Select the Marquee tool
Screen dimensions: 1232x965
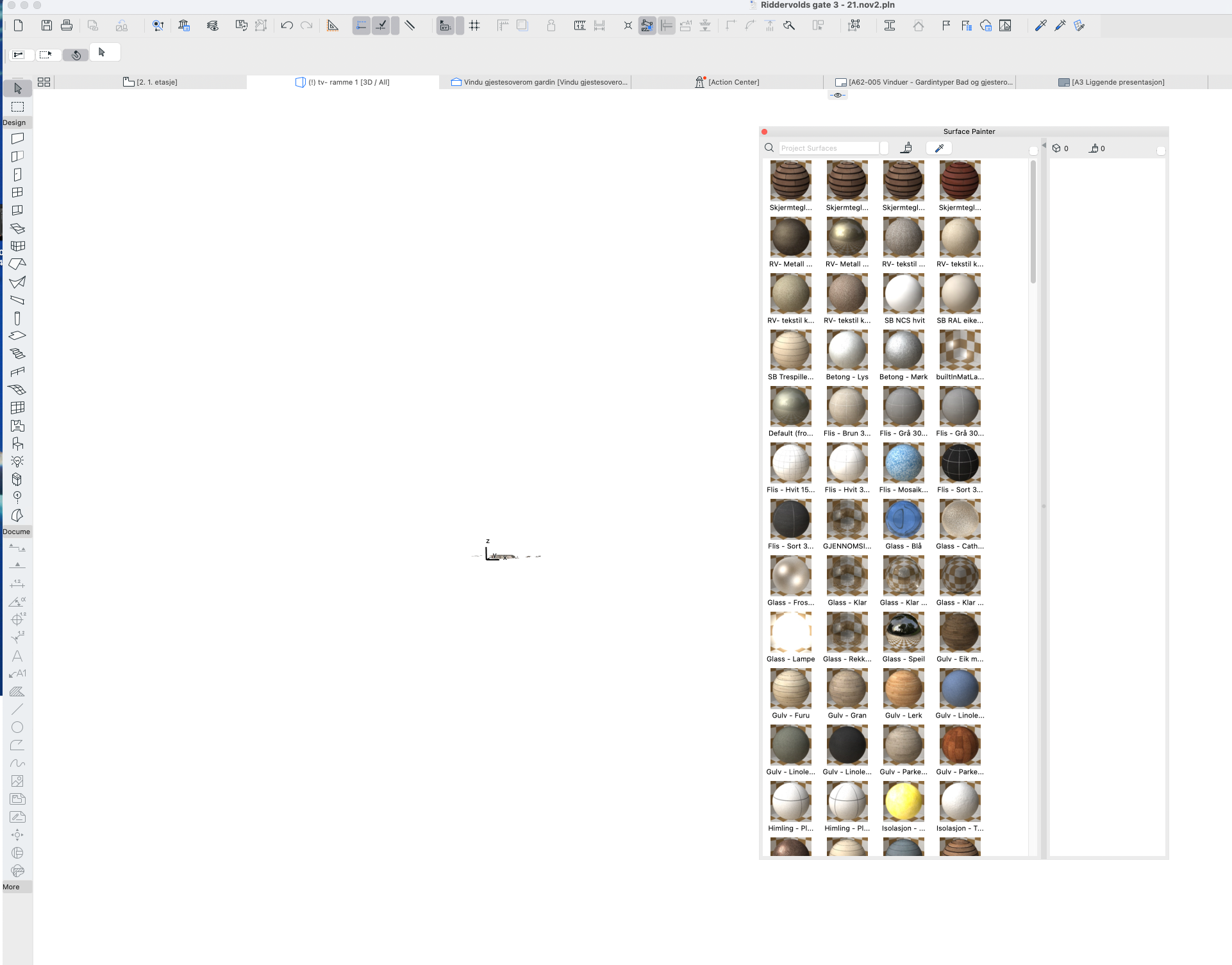coord(17,107)
